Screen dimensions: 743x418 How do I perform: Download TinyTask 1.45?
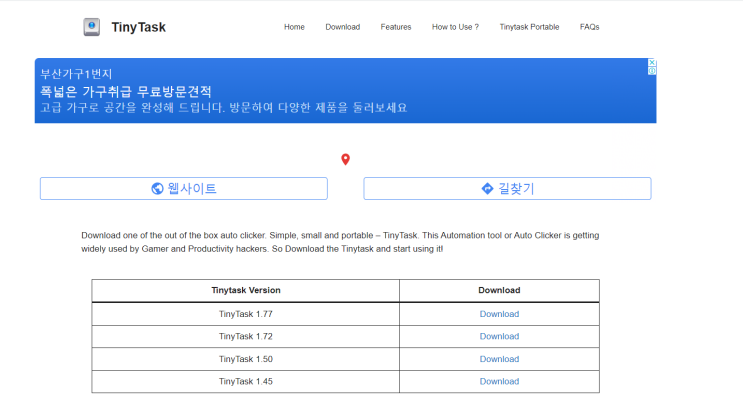tap(499, 381)
